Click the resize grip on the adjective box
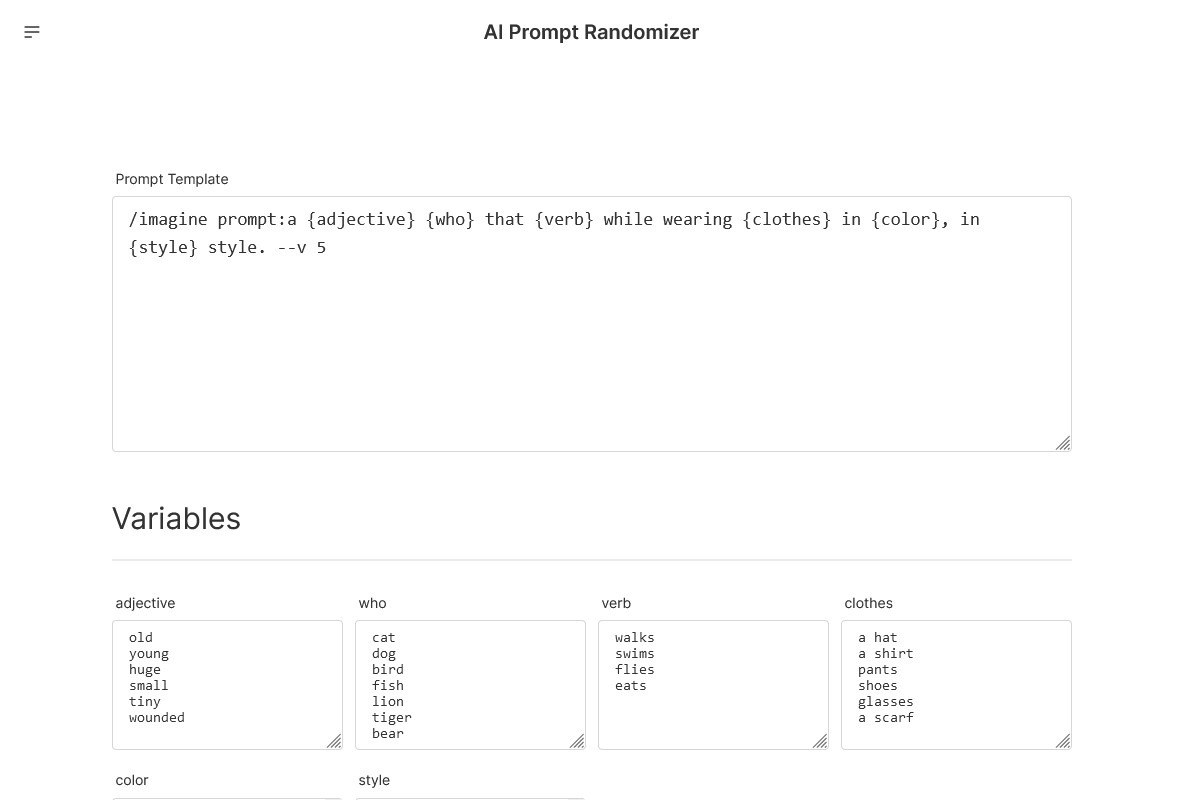The height and width of the screenshot is (800, 1200). click(334, 741)
